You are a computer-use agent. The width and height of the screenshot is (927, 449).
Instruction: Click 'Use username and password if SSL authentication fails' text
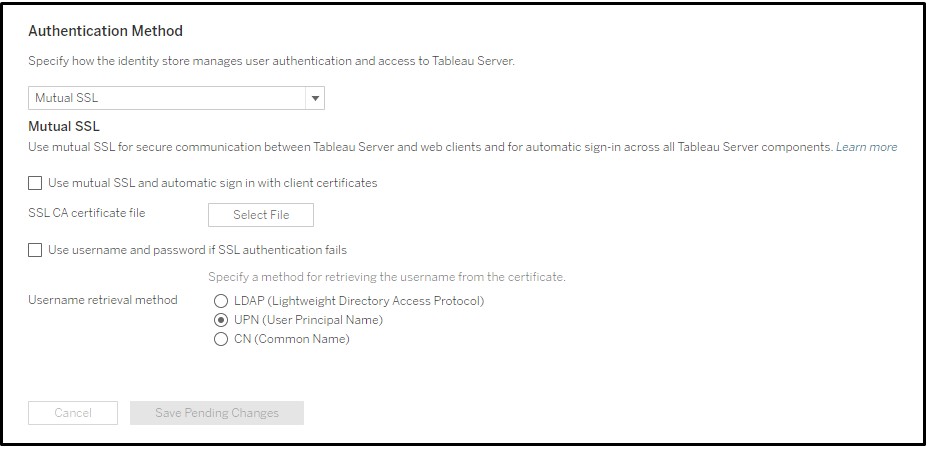click(x=197, y=250)
